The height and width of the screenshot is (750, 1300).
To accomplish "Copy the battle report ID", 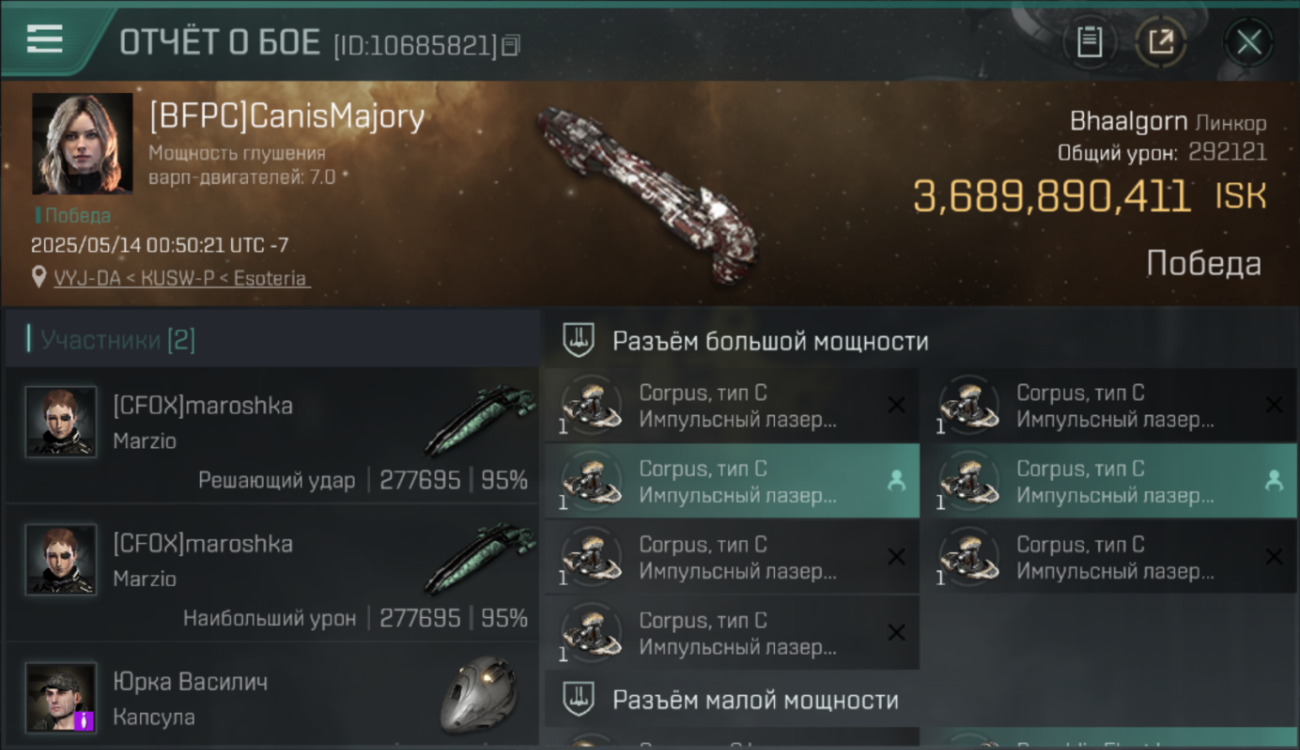I will click(510, 45).
